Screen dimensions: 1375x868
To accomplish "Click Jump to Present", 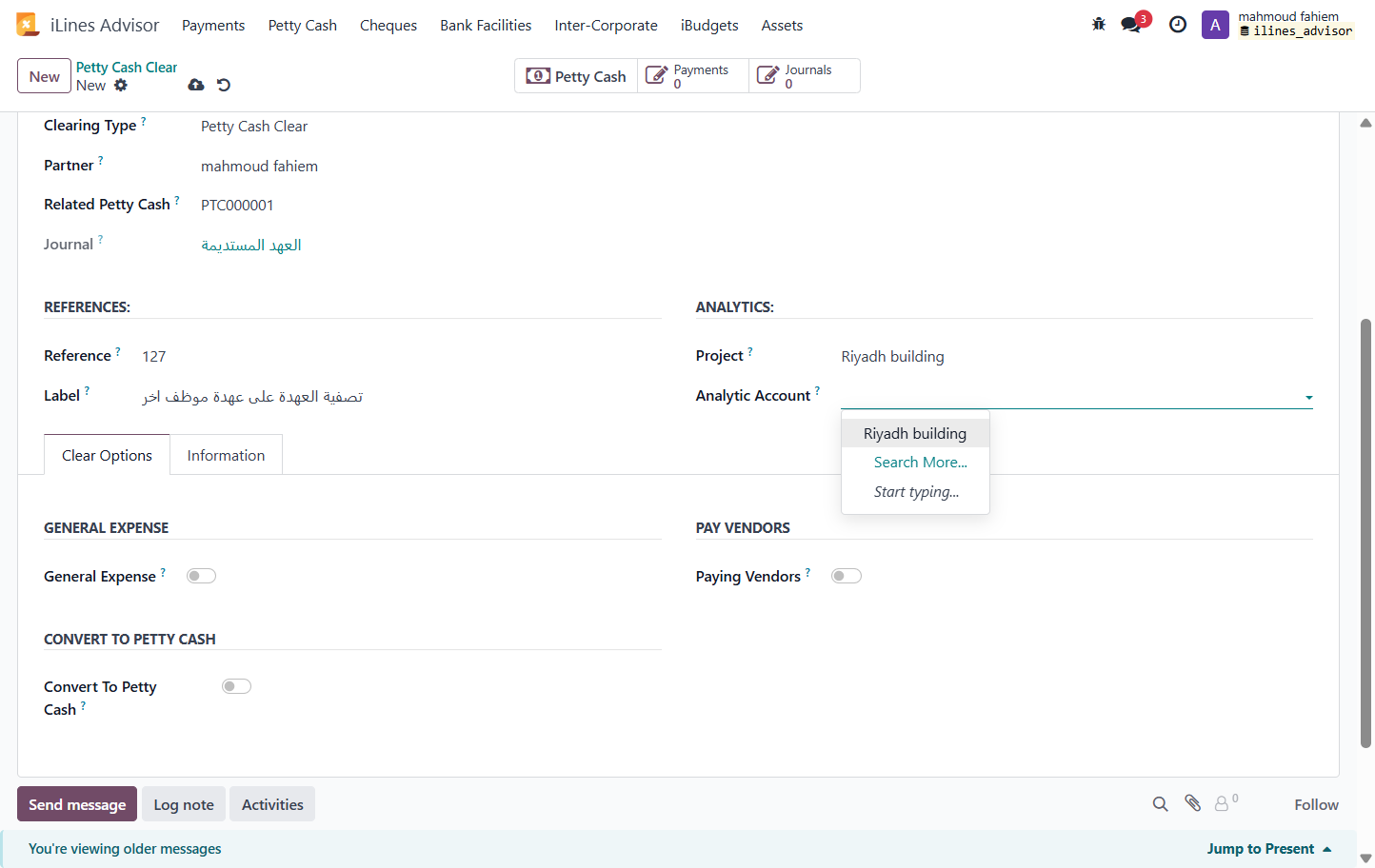I will [1269, 849].
